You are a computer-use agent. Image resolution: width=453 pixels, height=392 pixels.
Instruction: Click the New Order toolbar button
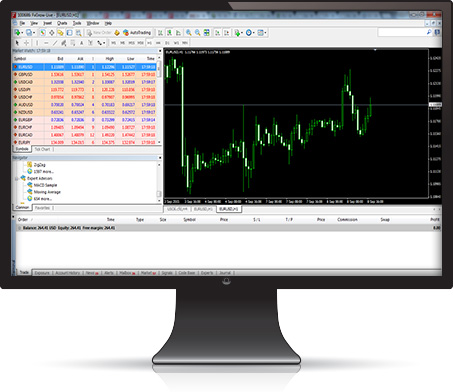[99, 33]
